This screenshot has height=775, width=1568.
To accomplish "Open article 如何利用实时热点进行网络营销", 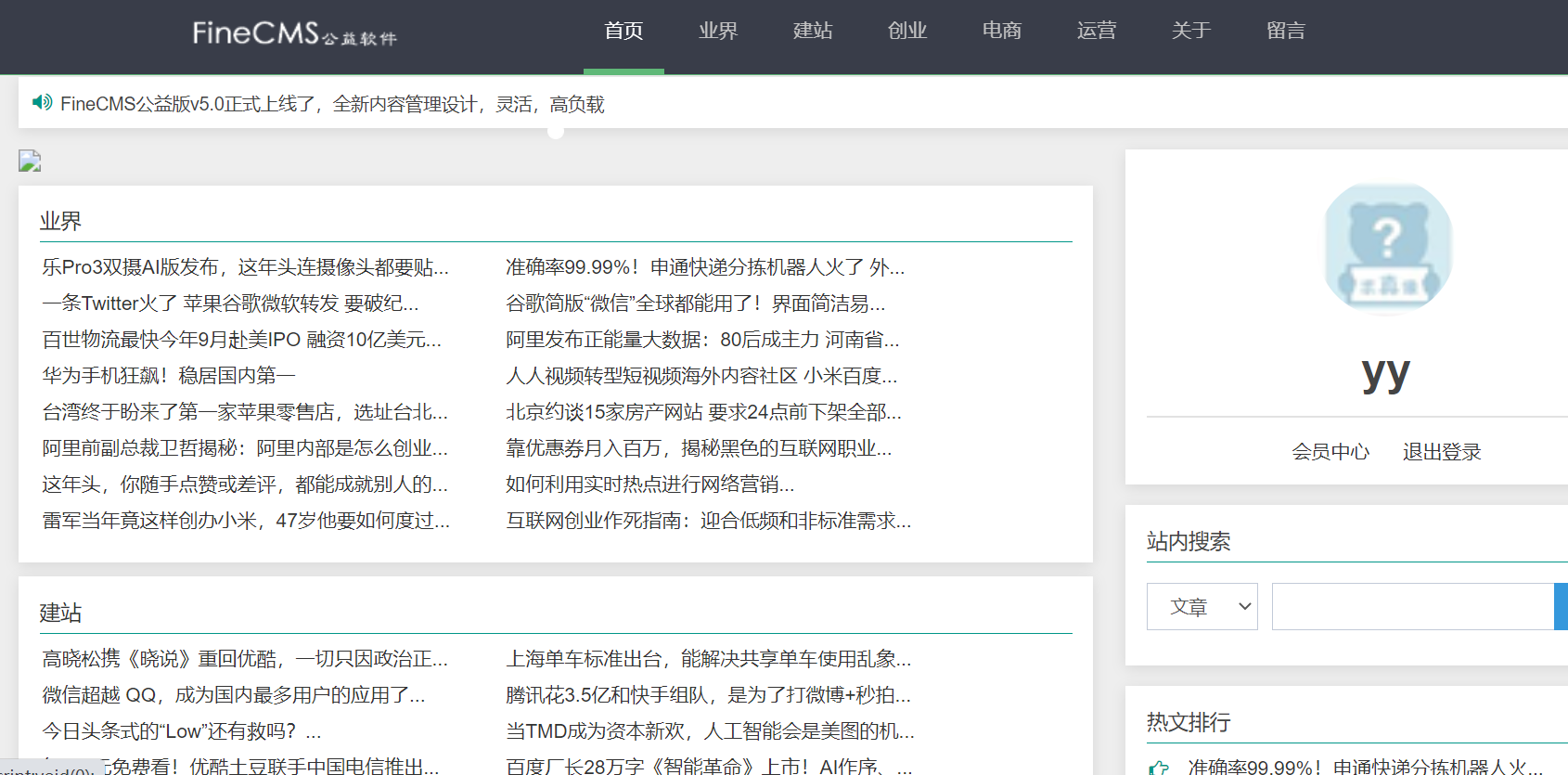I will (650, 484).
